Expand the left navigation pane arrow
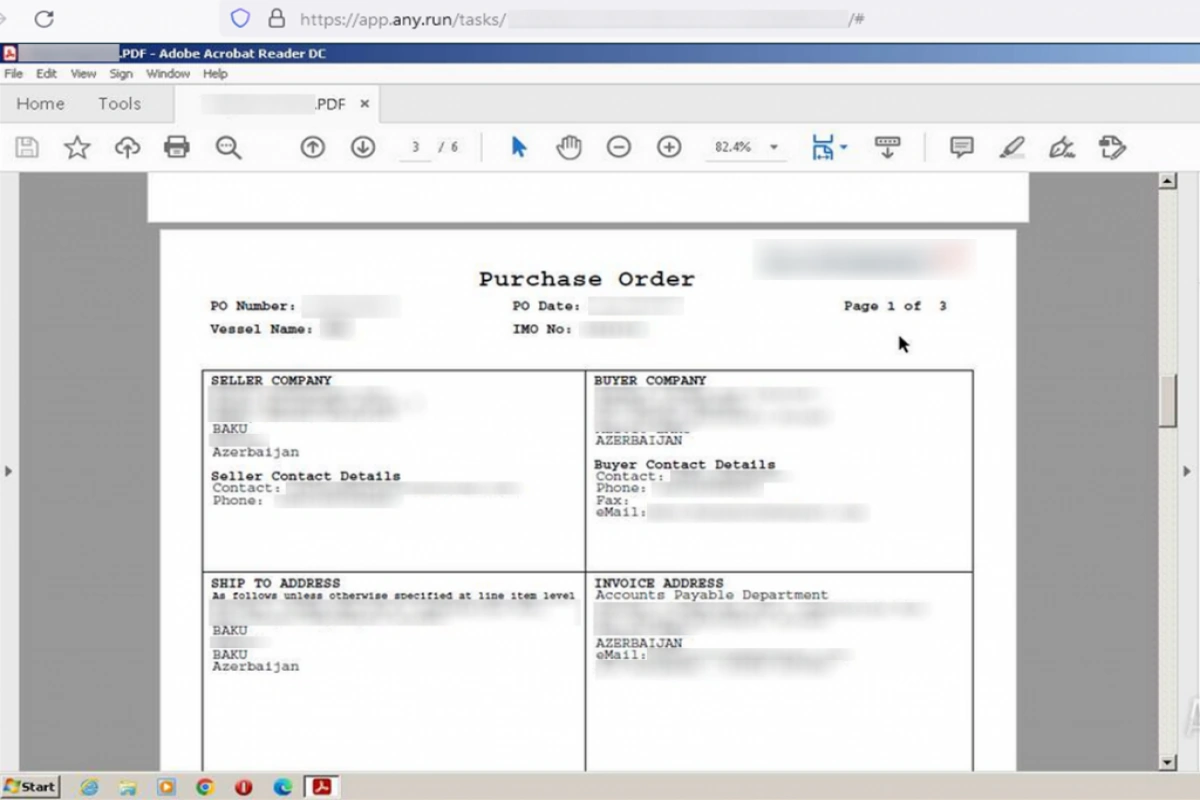This screenshot has width=1200, height=800. (9, 471)
